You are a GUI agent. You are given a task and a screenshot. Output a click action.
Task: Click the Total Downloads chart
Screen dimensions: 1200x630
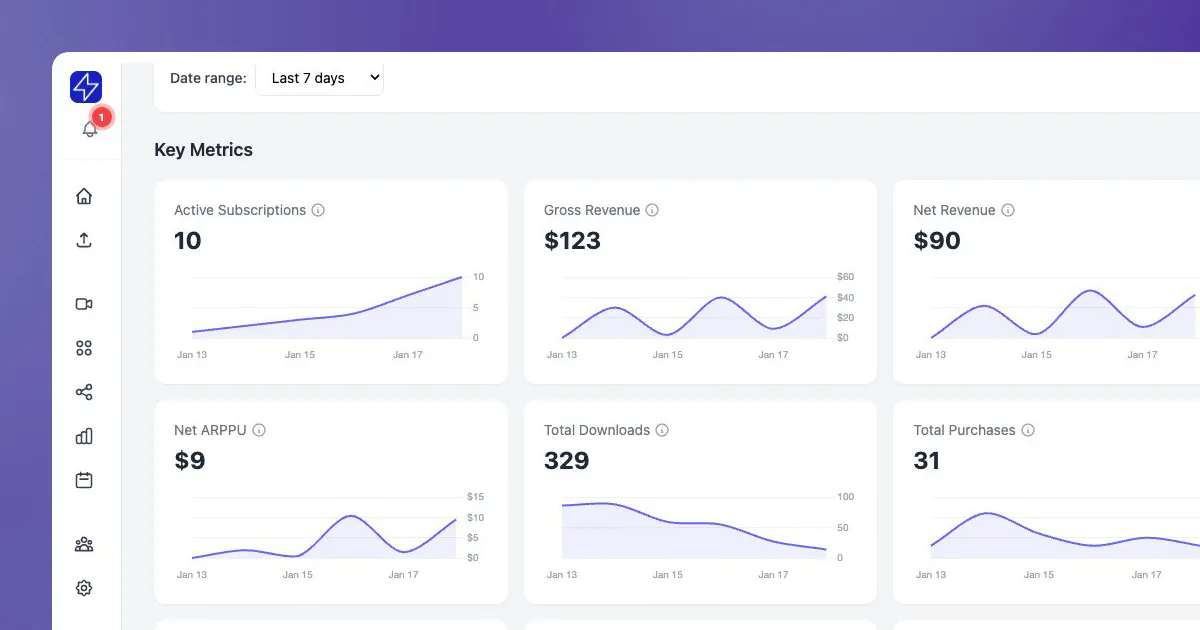(x=700, y=535)
